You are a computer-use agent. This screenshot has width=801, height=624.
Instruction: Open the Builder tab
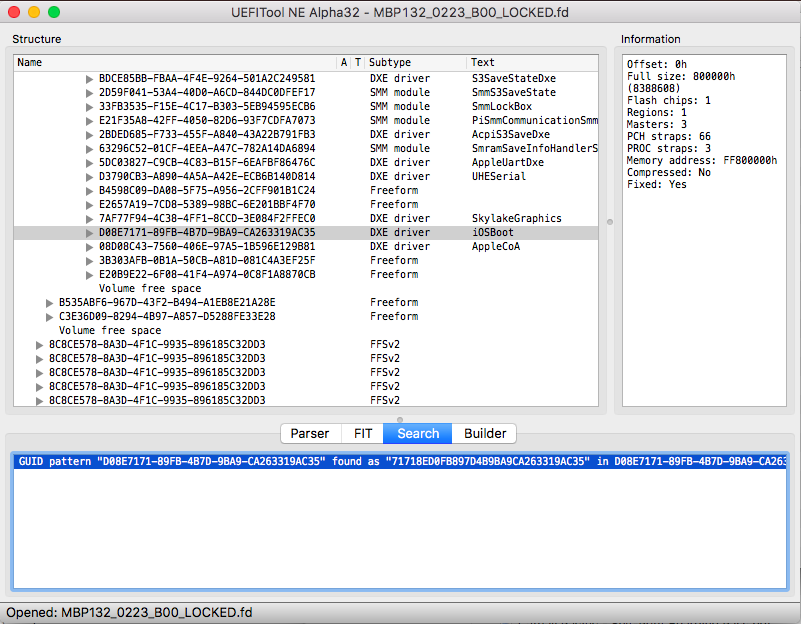point(484,434)
